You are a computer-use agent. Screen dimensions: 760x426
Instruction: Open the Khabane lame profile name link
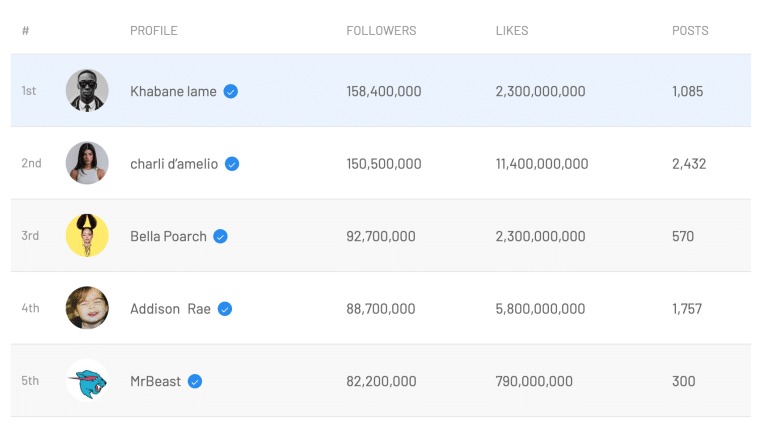coord(173,91)
